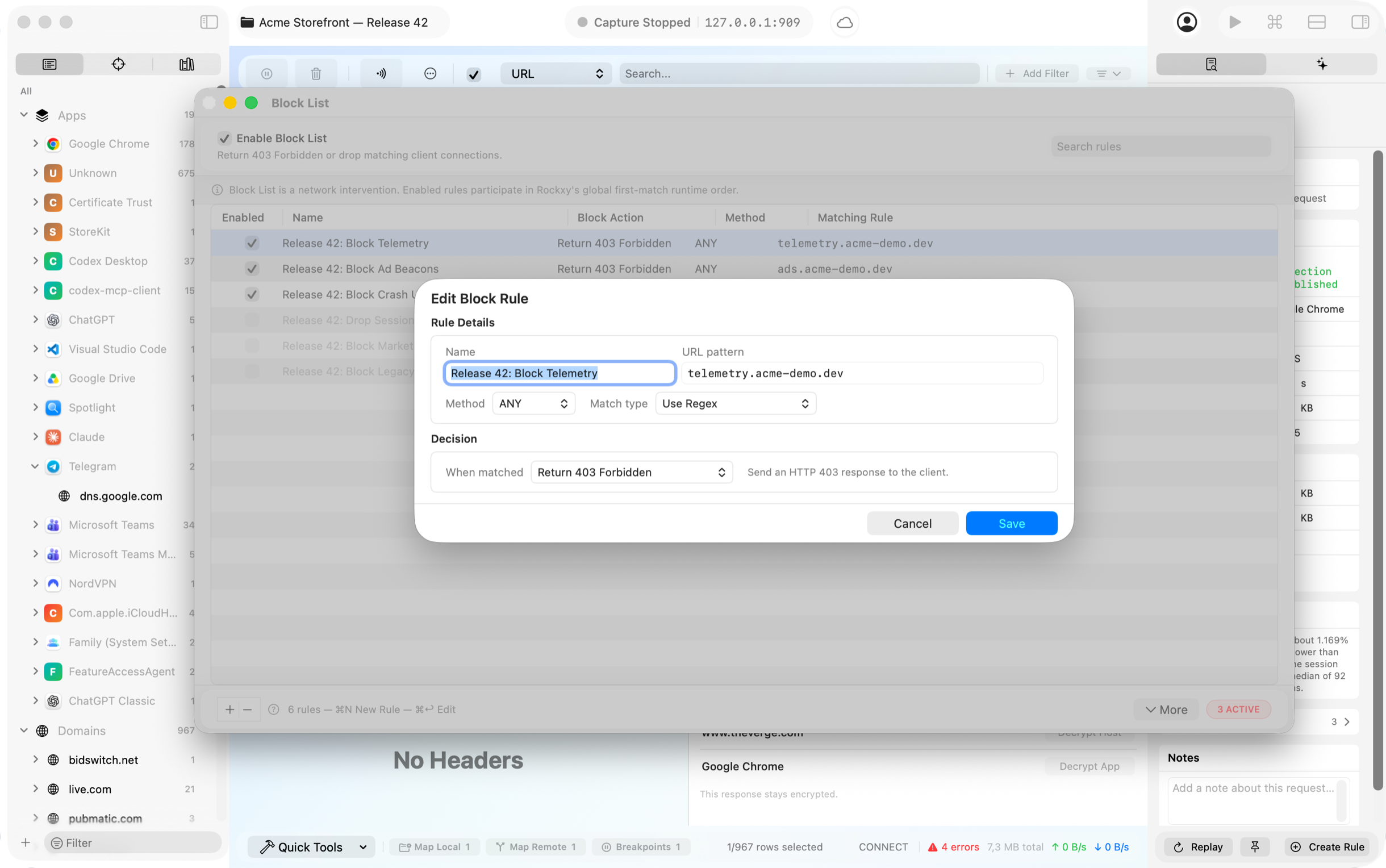
Task: Open the More menu in Block List
Action: (1166, 710)
